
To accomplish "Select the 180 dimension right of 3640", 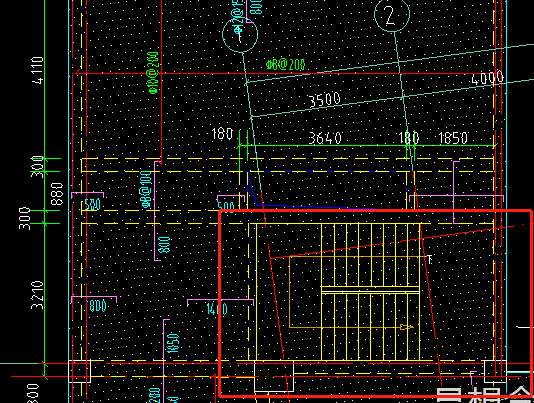I will pos(409,138).
